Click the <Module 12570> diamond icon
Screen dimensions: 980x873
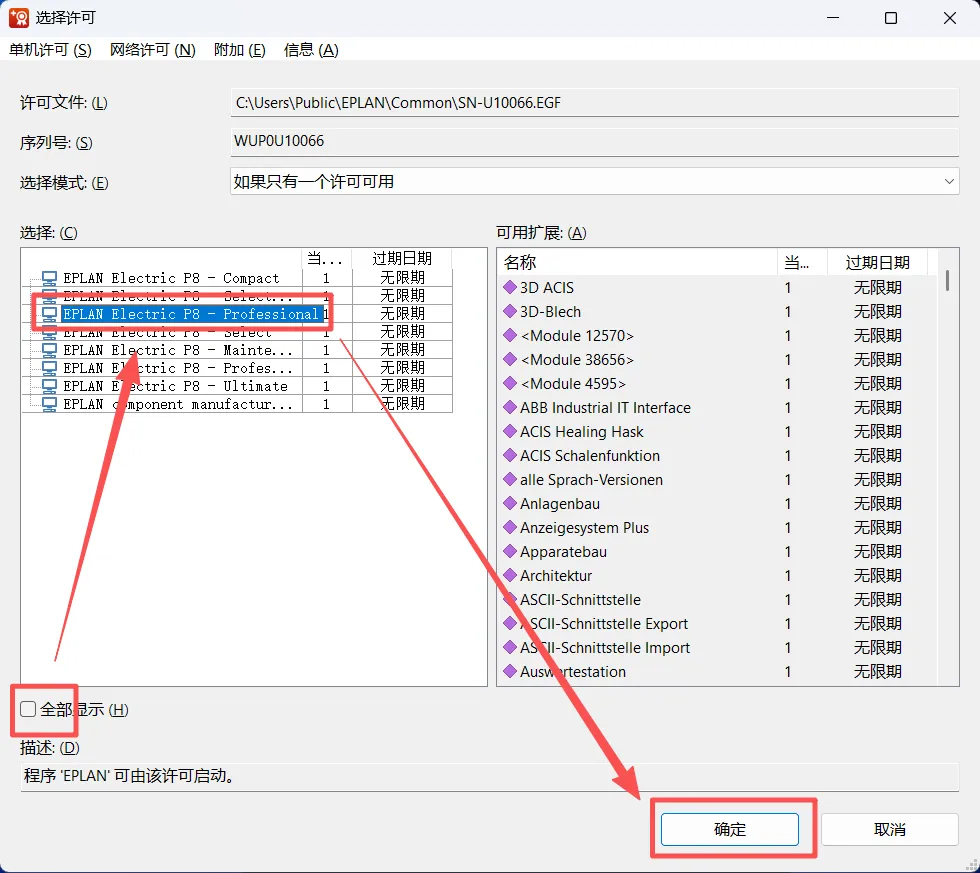coord(510,335)
